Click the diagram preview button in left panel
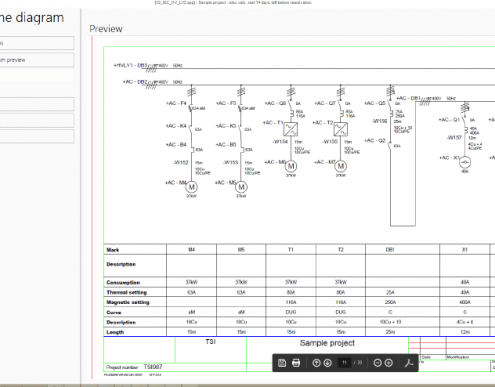495x387 pixels. coord(37,60)
